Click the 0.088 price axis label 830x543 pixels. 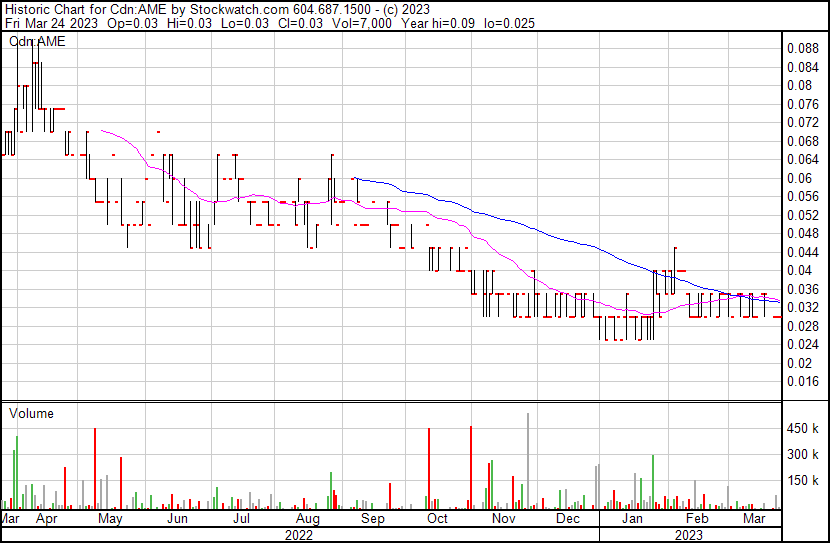click(x=802, y=48)
